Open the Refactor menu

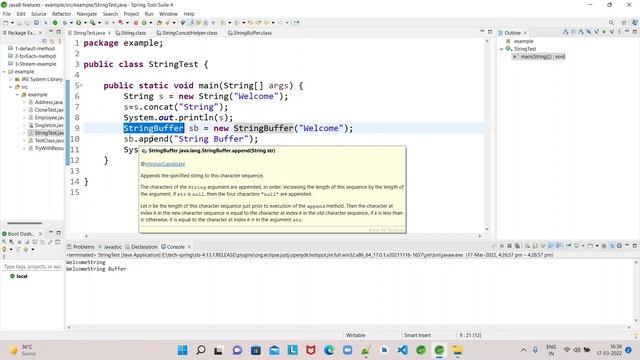pyautogui.click(x=62, y=13)
